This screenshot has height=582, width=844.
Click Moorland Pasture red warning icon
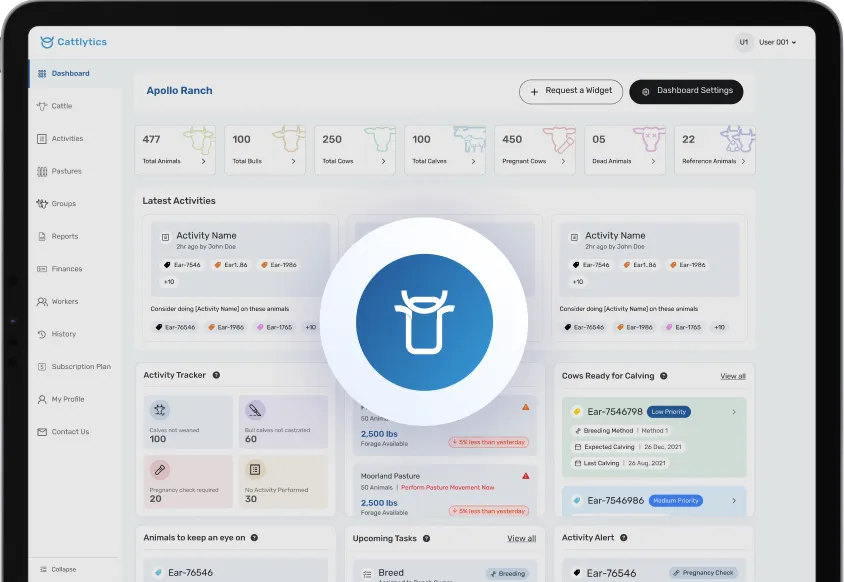tap(525, 476)
